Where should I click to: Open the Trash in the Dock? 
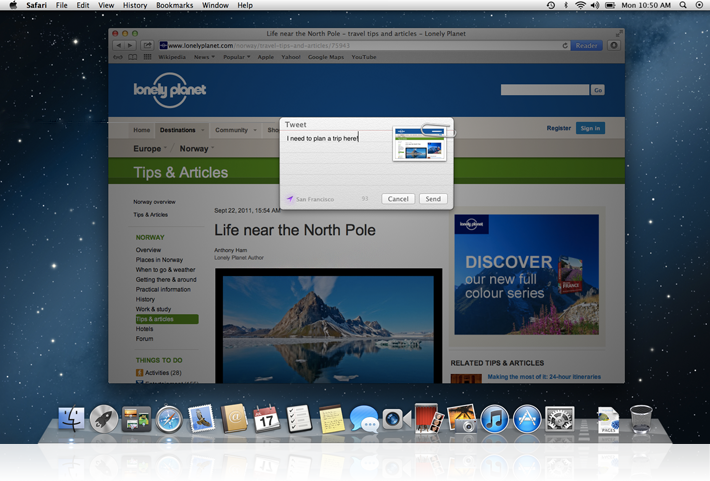pos(641,419)
